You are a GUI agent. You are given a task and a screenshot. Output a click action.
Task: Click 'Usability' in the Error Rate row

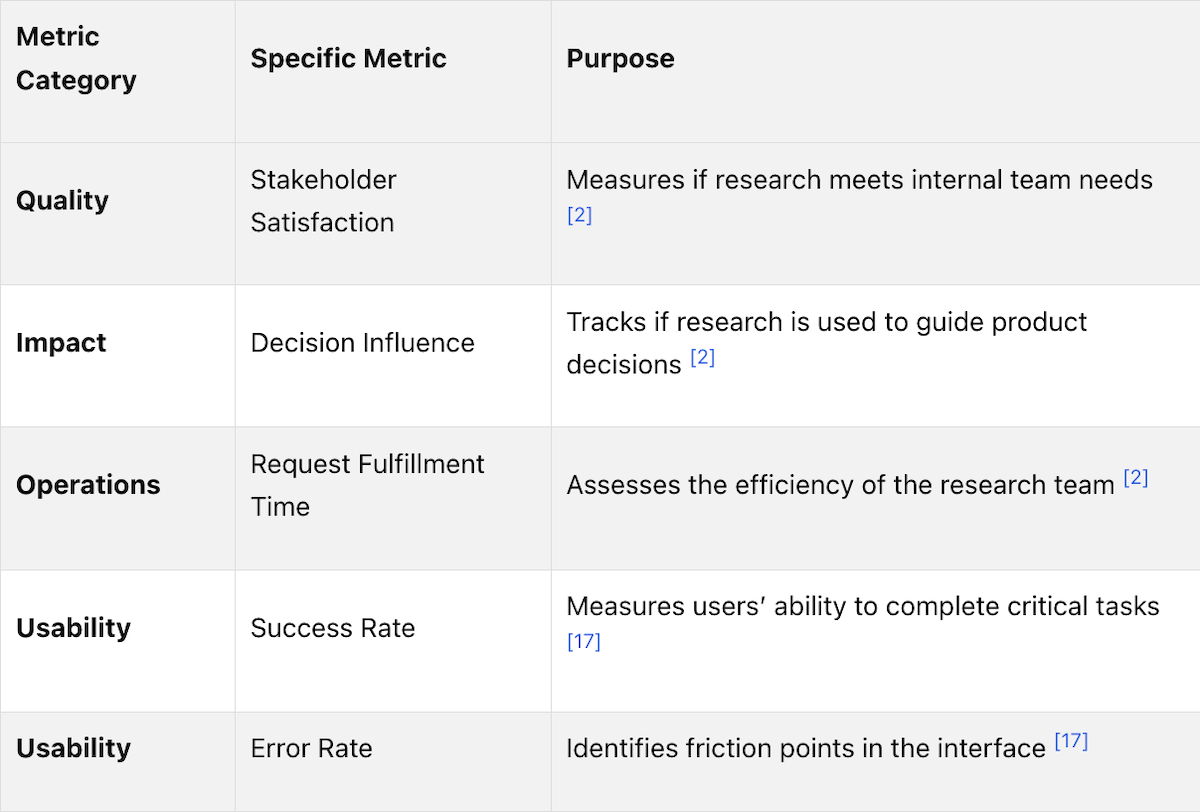[73, 748]
